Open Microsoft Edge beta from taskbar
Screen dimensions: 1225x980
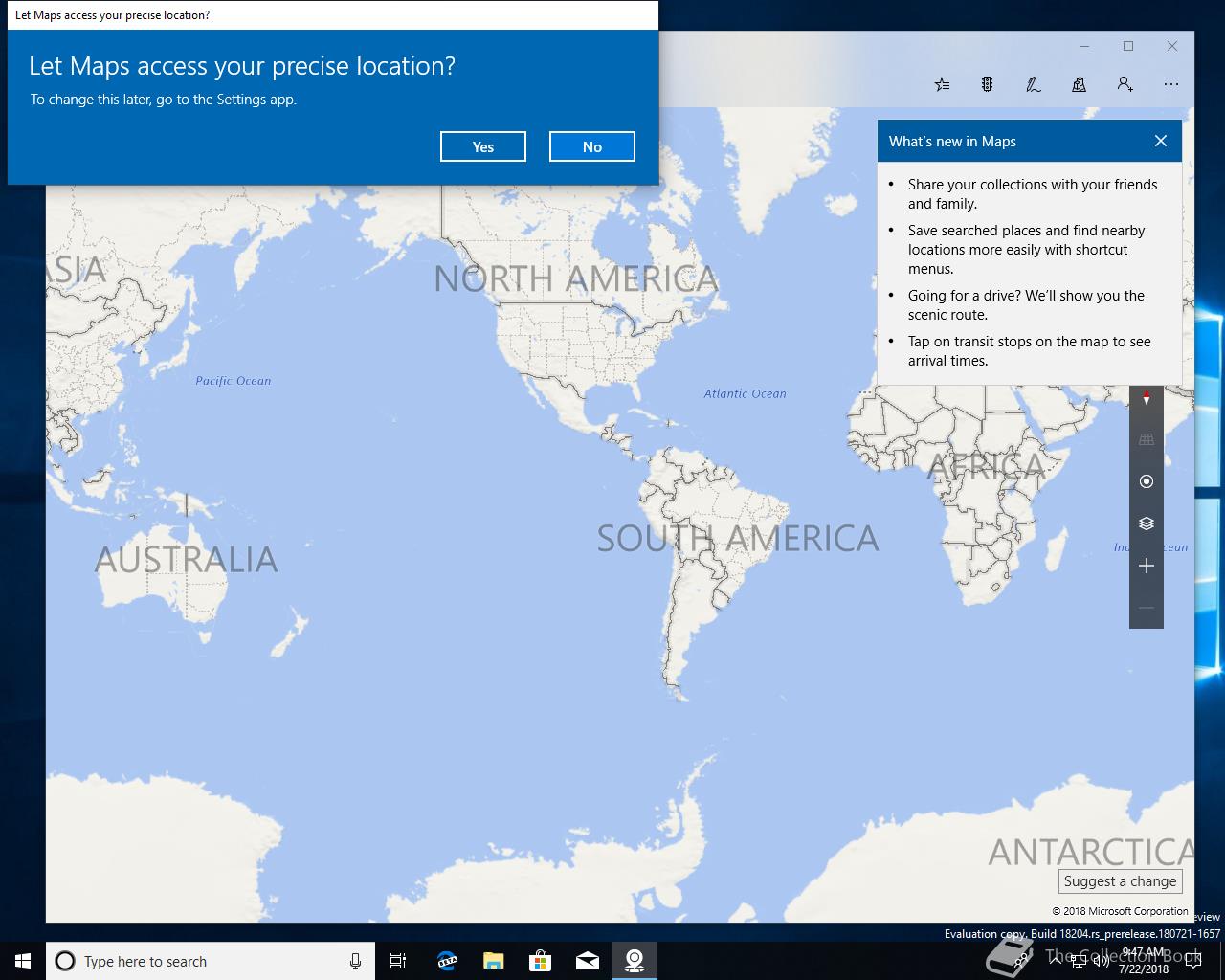tap(446, 961)
